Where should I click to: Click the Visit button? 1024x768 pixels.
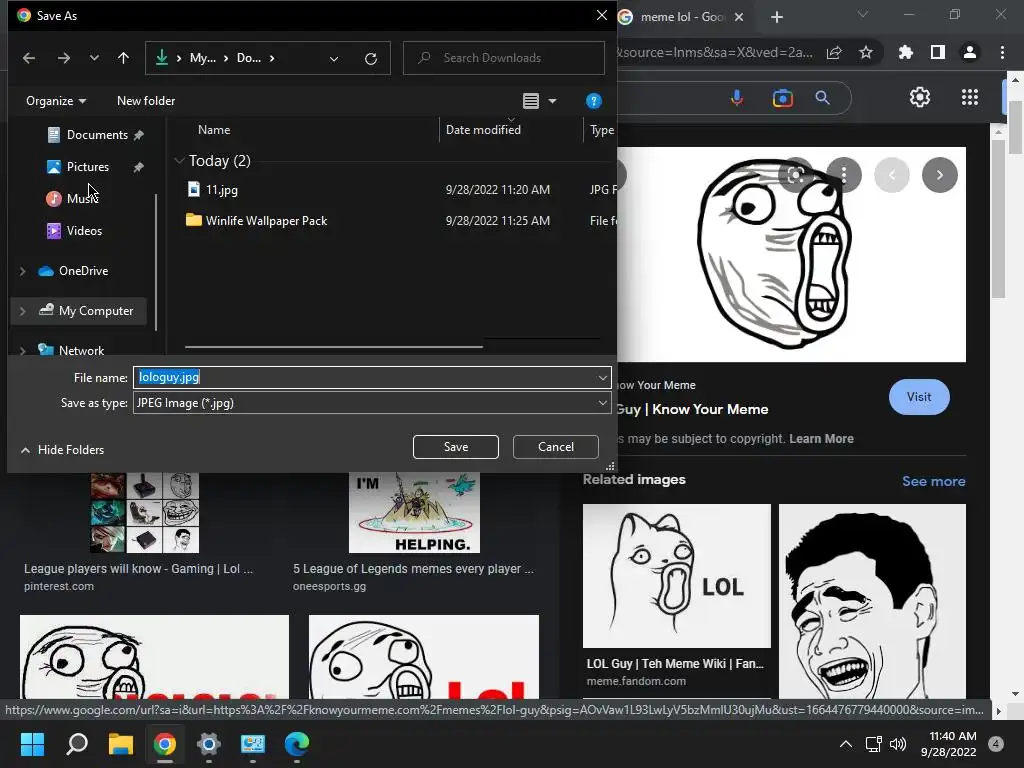click(x=919, y=397)
